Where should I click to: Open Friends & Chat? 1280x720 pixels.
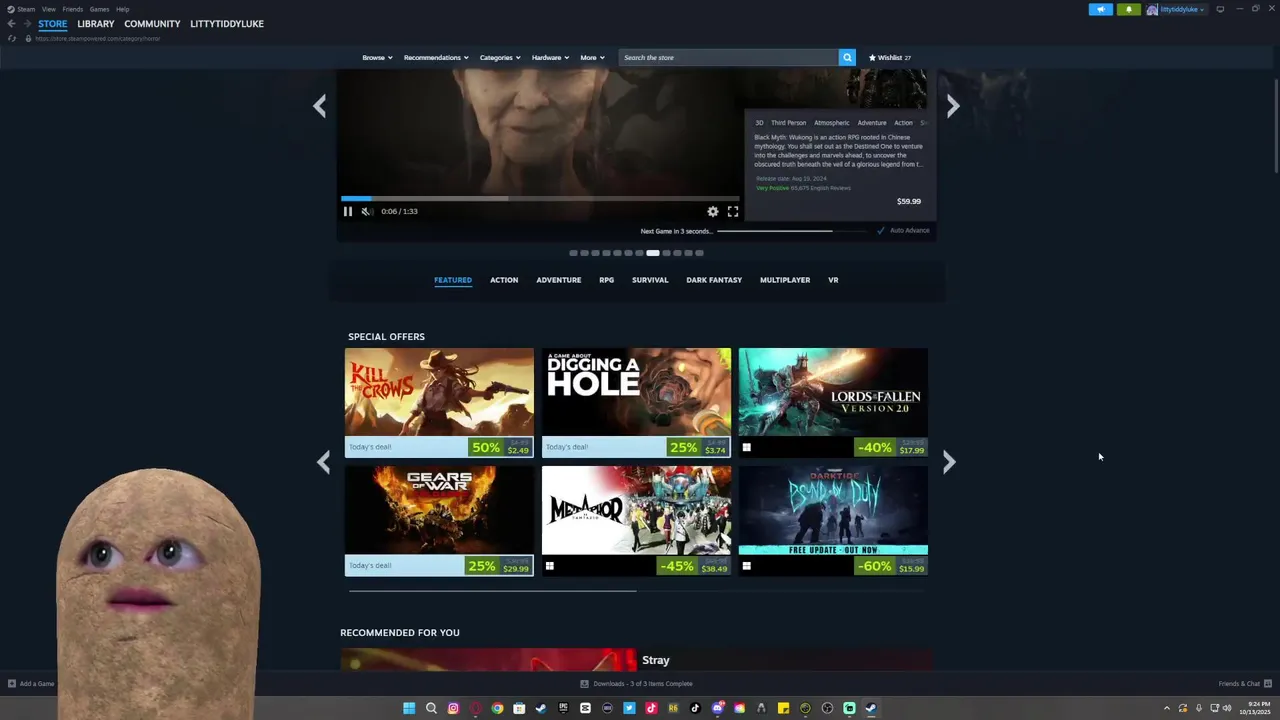coord(1244,684)
